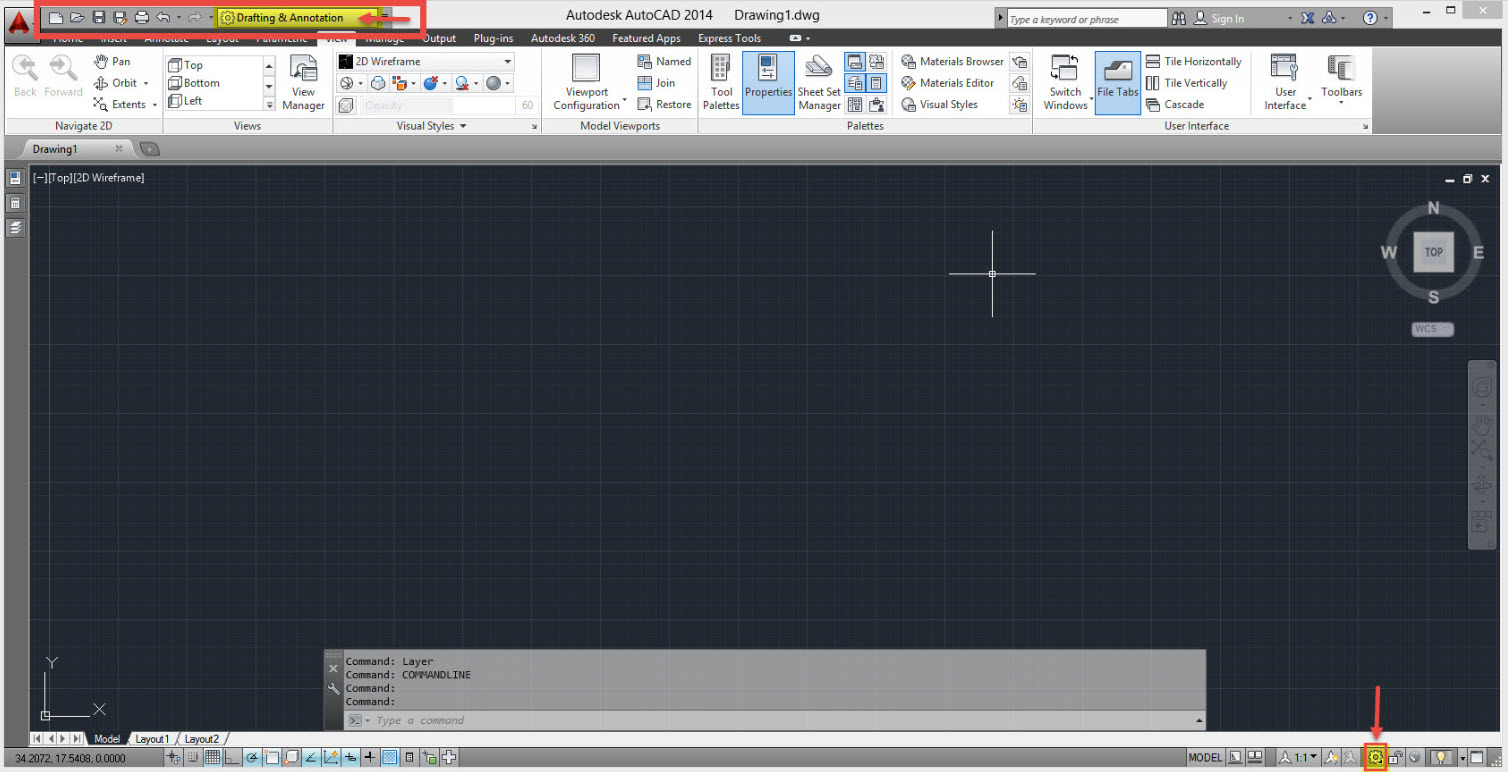This screenshot has height=772, width=1508.
Task: Open Autodesk Exchange X icon
Action: click(x=1308, y=18)
